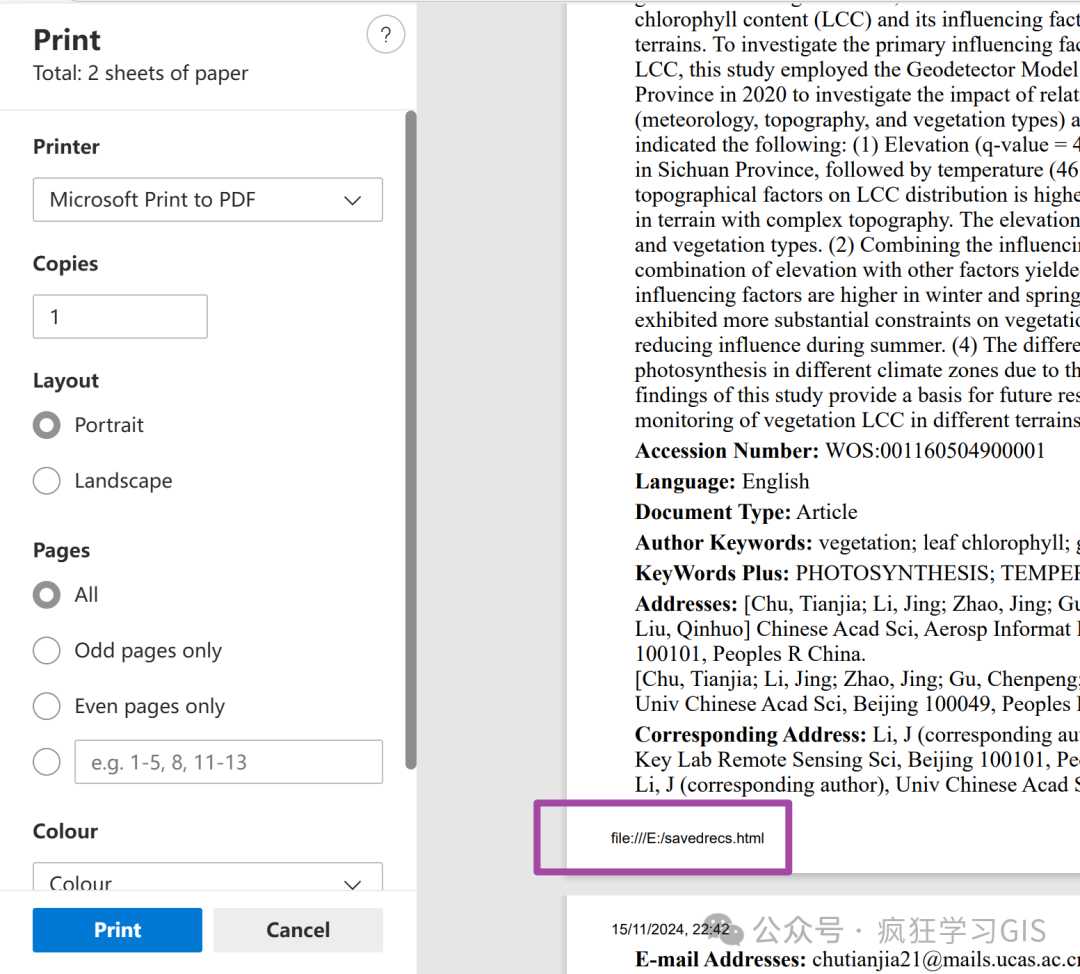Select the custom page range radio button
The height and width of the screenshot is (974, 1080).
pyautogui.click(x=47, y=762)
